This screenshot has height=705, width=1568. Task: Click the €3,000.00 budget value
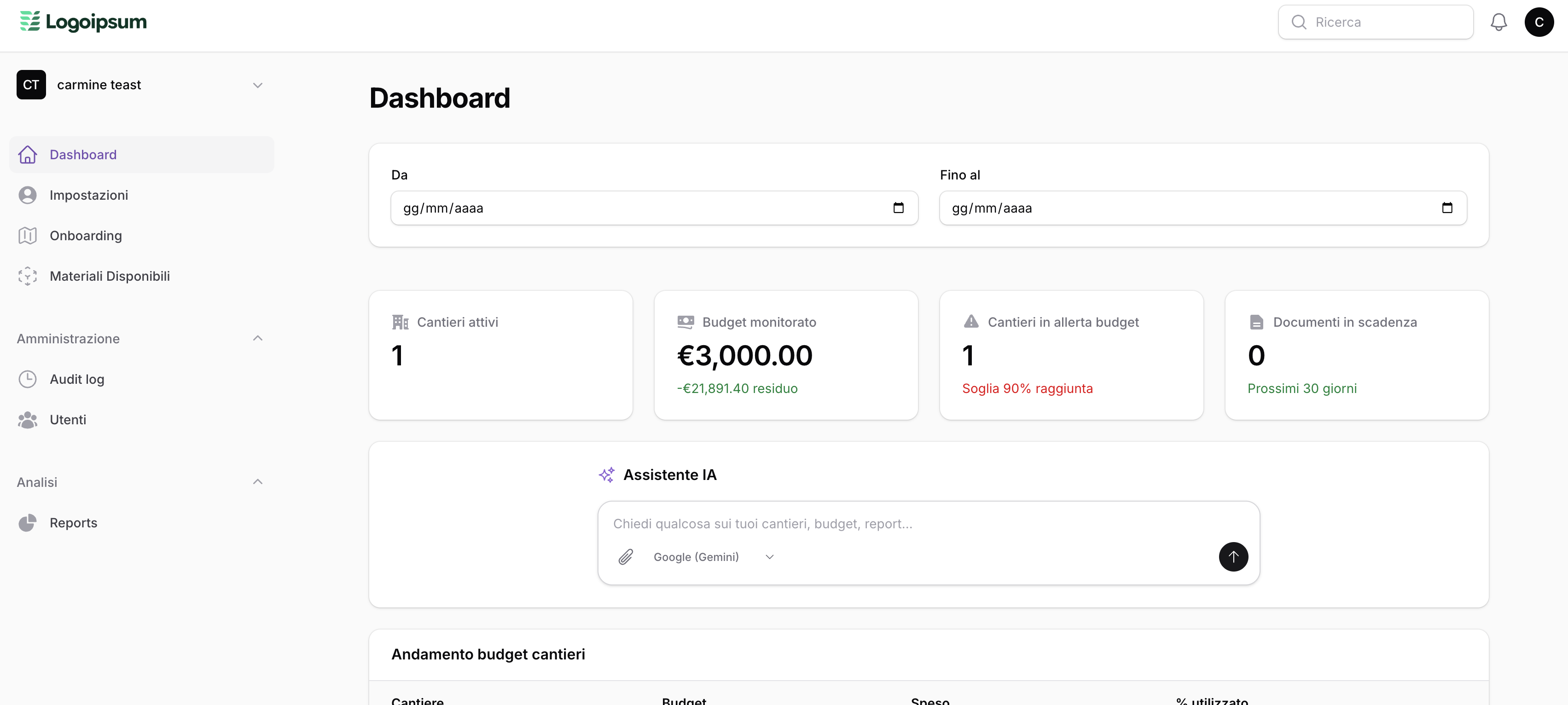point(744,355)
